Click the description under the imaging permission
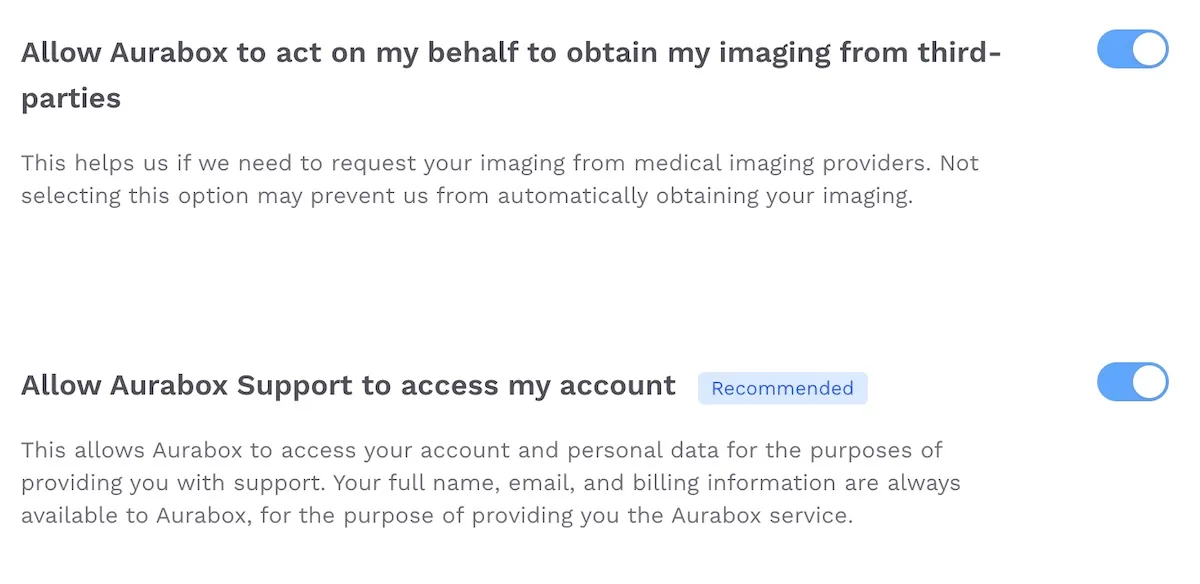This screenshot has width=1200, height=584. pyautogui.click(x=500, y=179)
